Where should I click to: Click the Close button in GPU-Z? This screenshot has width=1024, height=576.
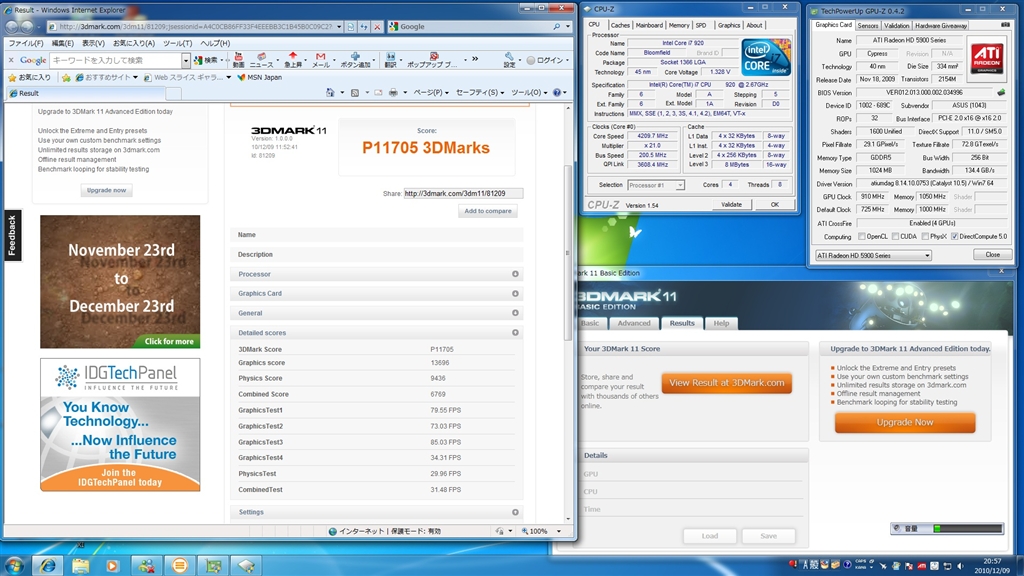coord(992,255)
